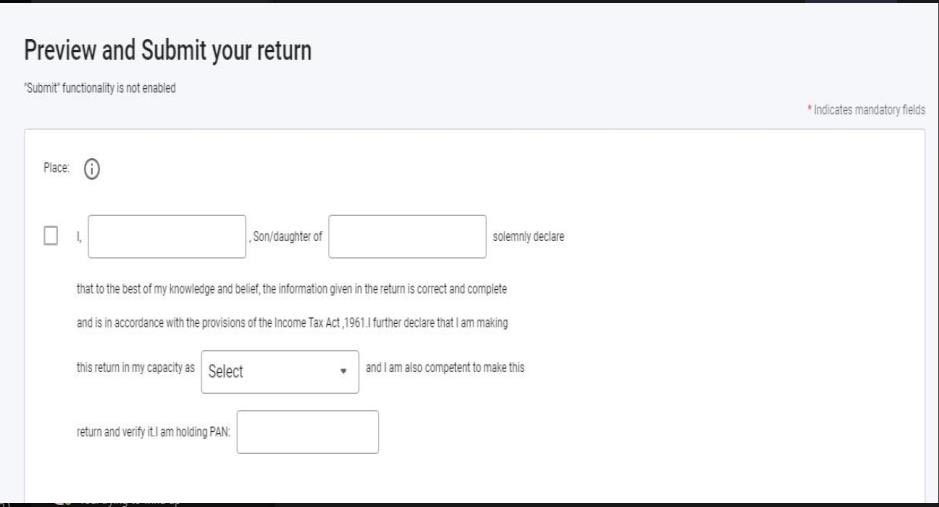Click the "Preview and Submit your return" heading
Screen dimensions: 939x507
click(168, 51)
